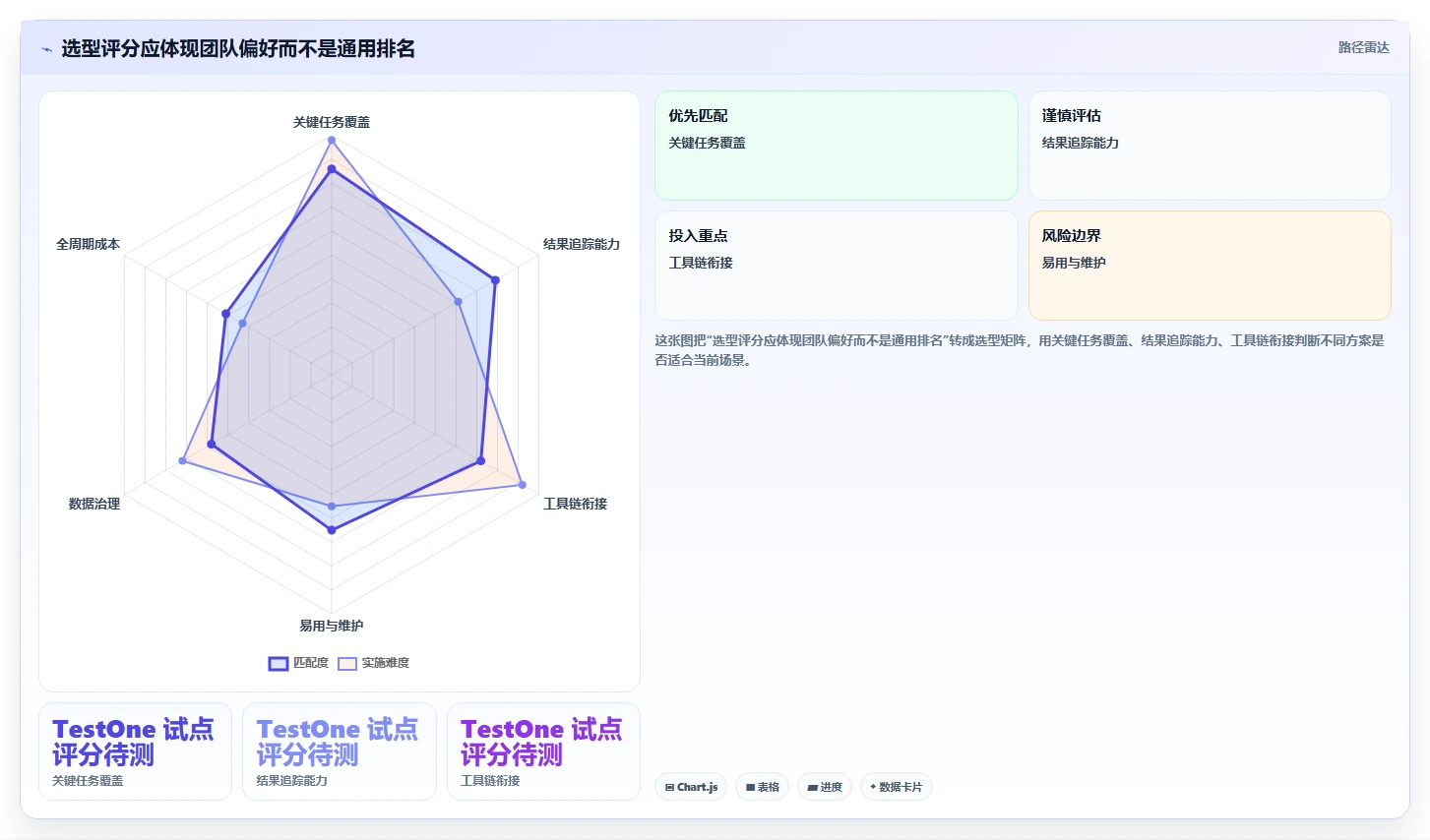The width and height of the screenshot is (1430, 840).
Task: Click the 匹配度 data point at 易用与维护 vertex
Action: [332, 530]
